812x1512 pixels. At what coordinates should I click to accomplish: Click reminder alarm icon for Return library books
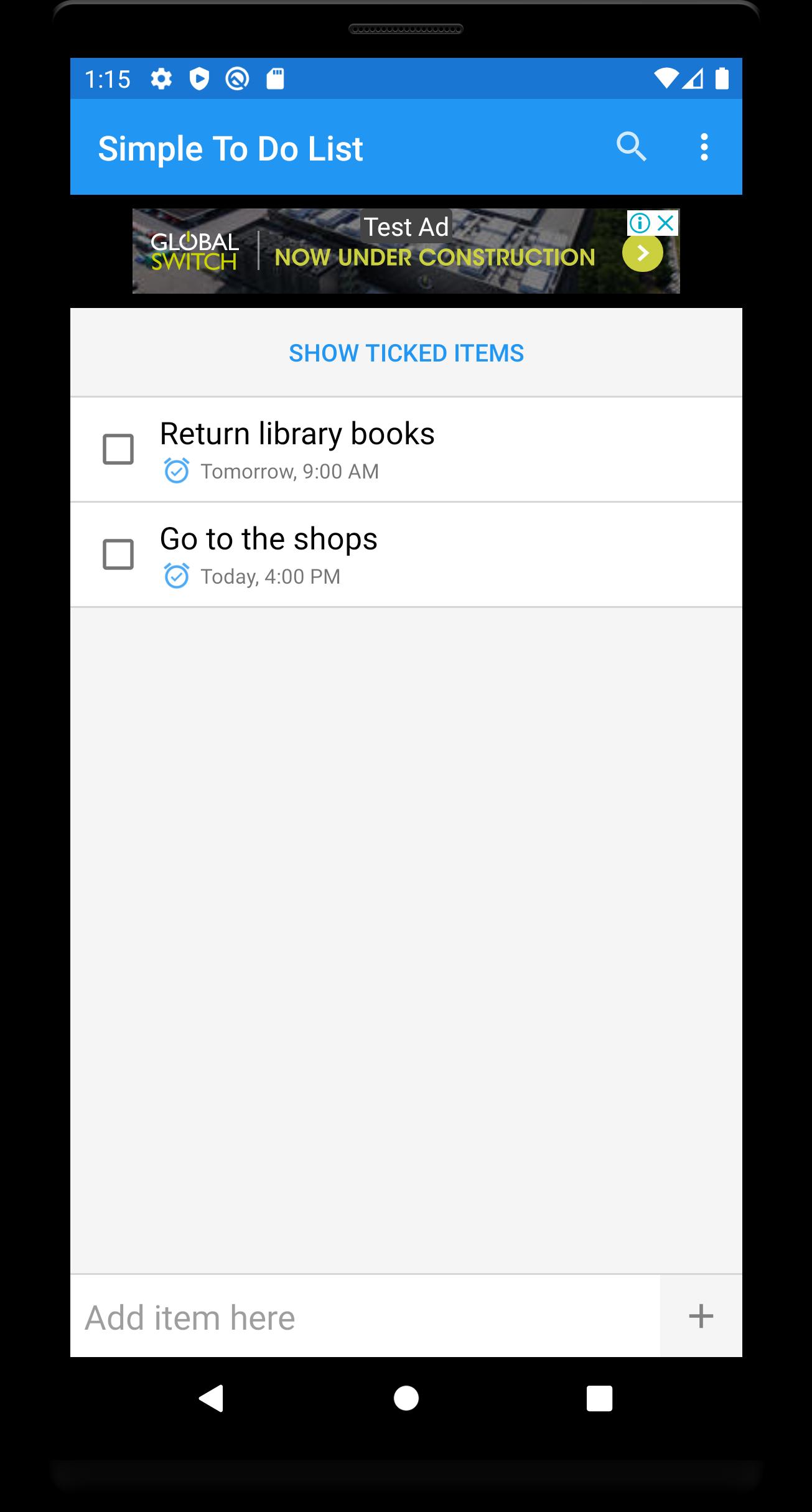tap(176, 471)
